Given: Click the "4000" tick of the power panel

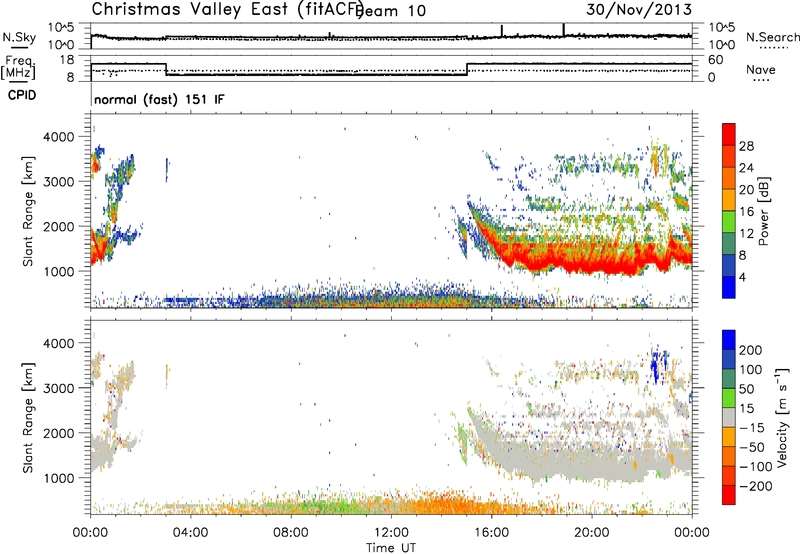Looking at the screenshot, I should tap(59, 137).
